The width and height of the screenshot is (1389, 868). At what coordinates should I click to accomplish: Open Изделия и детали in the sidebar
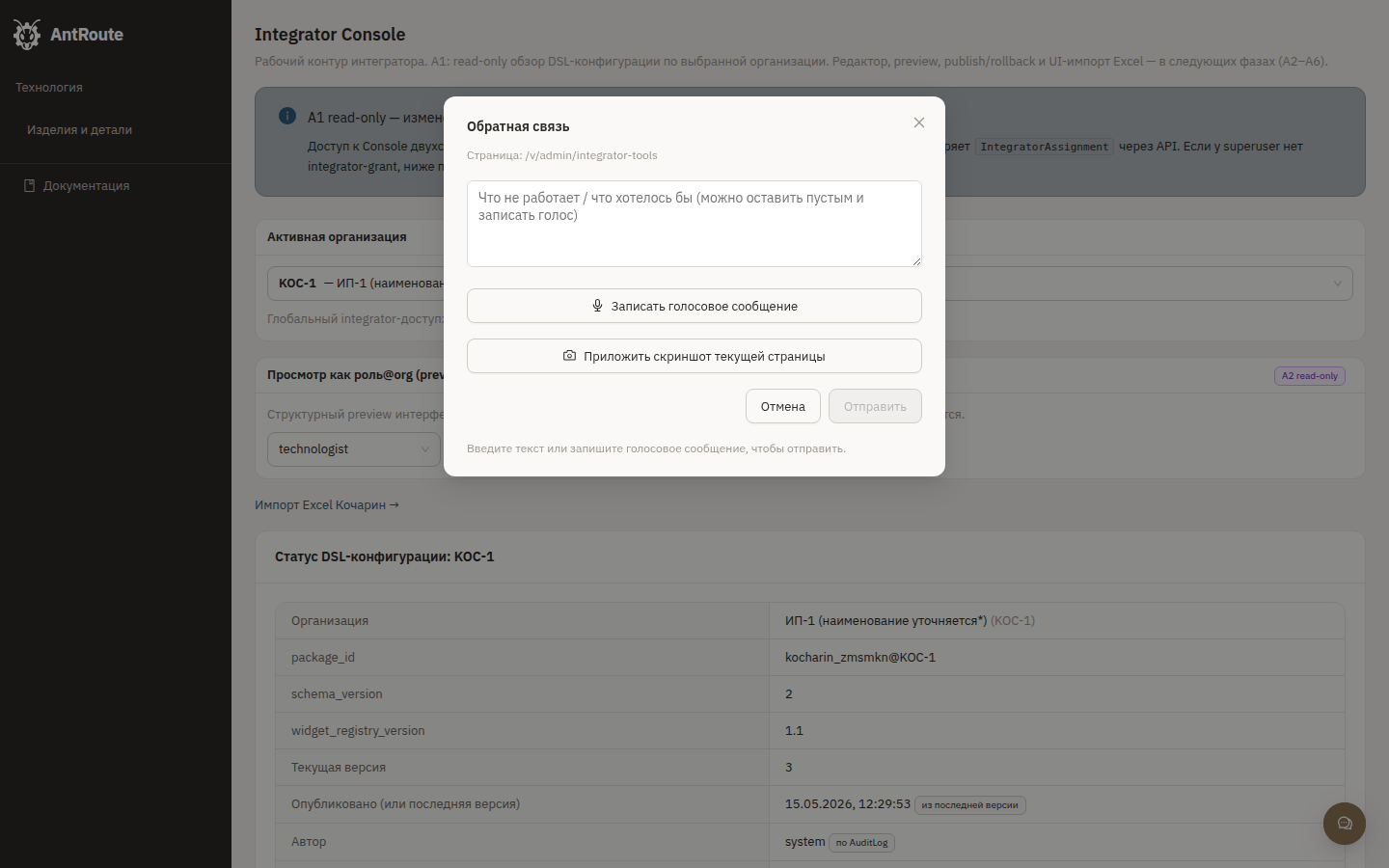tap(79, 129)
